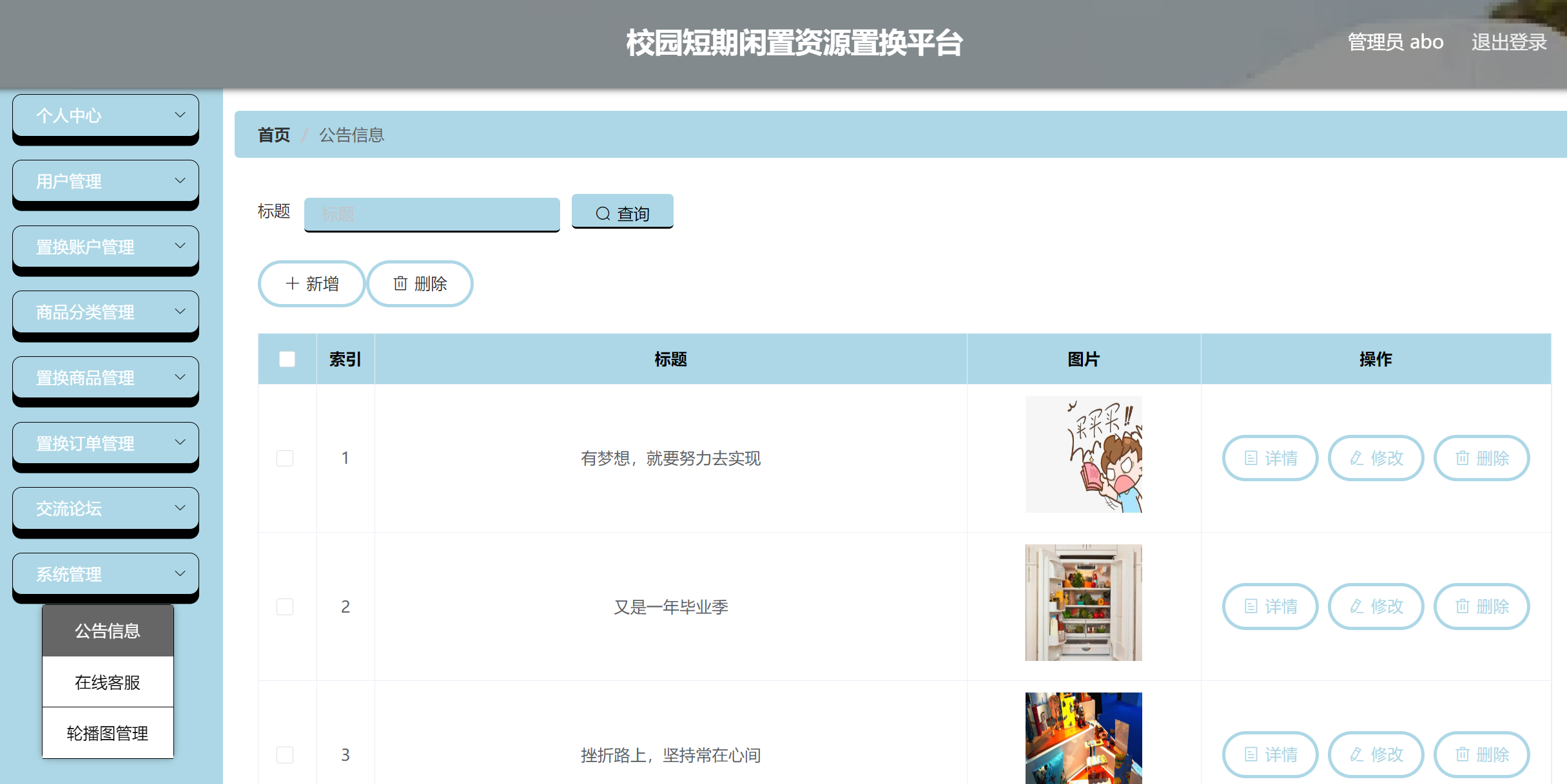
Task: Check the checkbox for row 1
Action: click(x=284, y=458)
